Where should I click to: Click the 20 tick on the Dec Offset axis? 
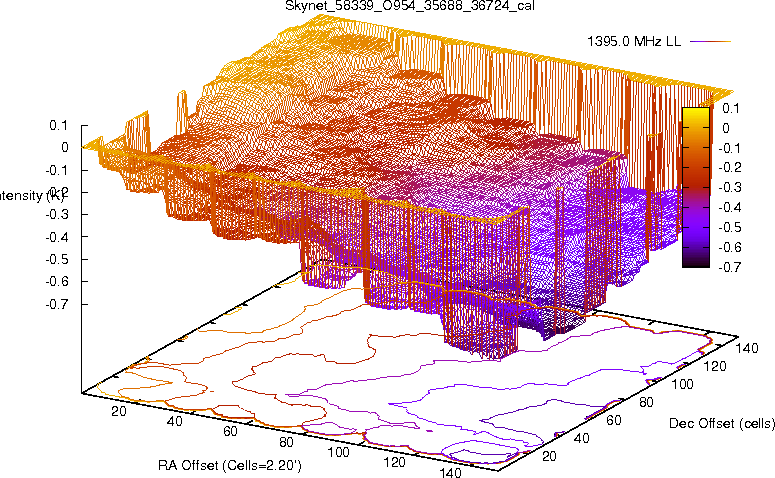(x=549, y=456)
